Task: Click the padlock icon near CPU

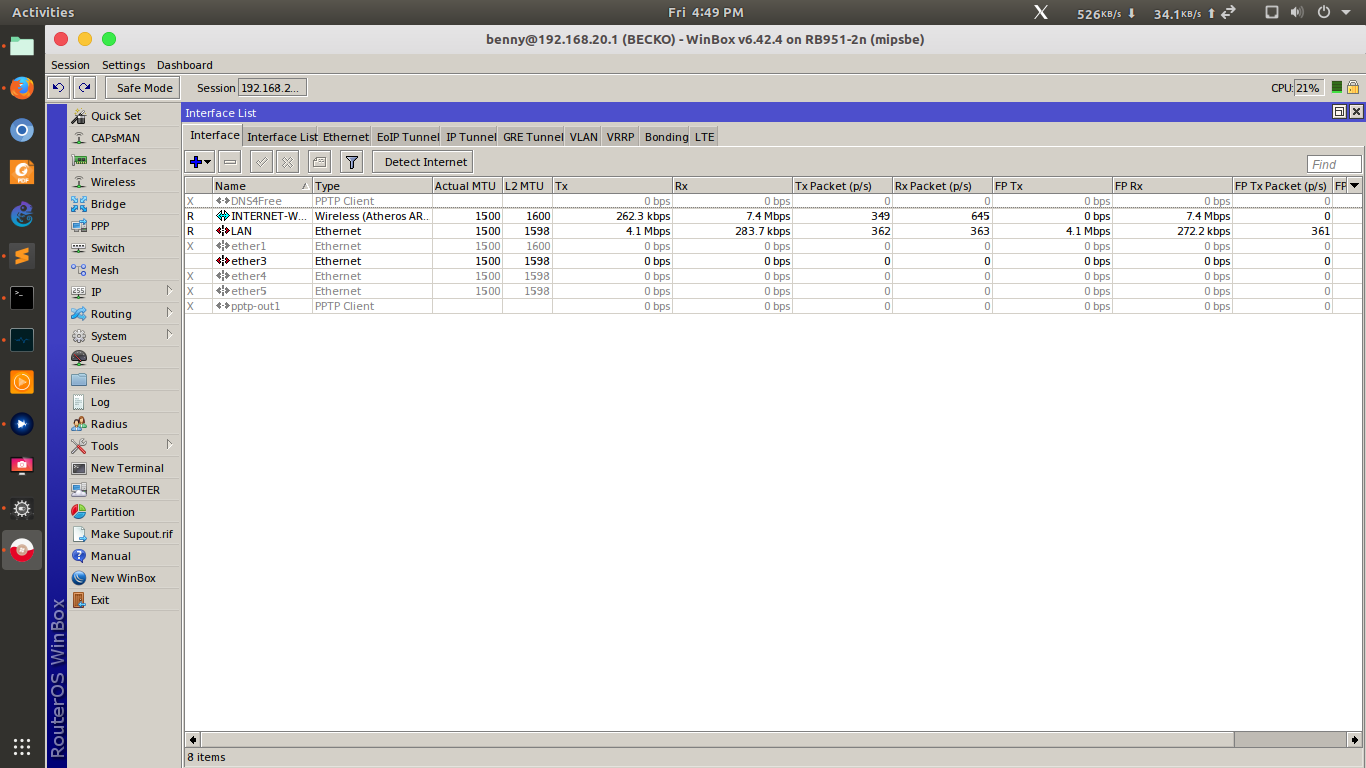Action: [x=1353, y=88]
